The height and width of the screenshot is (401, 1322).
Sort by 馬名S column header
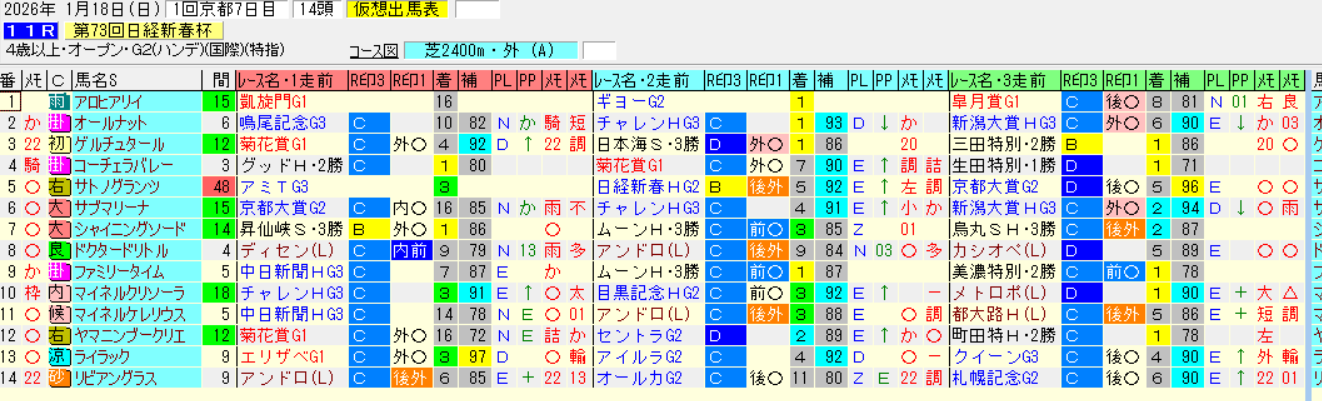pyautogui.click(x=136, y=80)
